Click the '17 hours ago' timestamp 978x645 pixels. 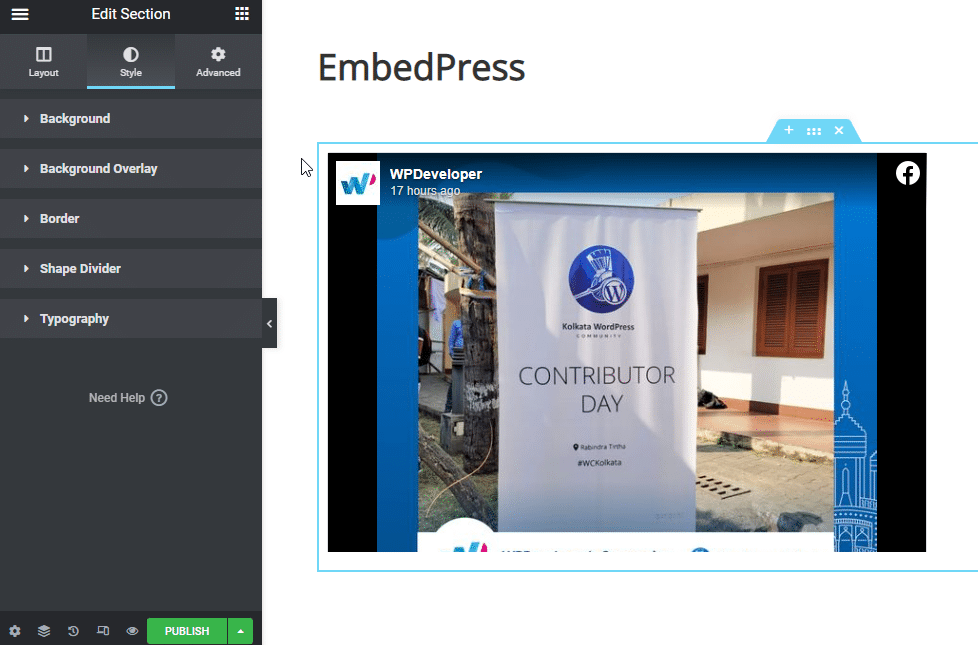point(425,191)
